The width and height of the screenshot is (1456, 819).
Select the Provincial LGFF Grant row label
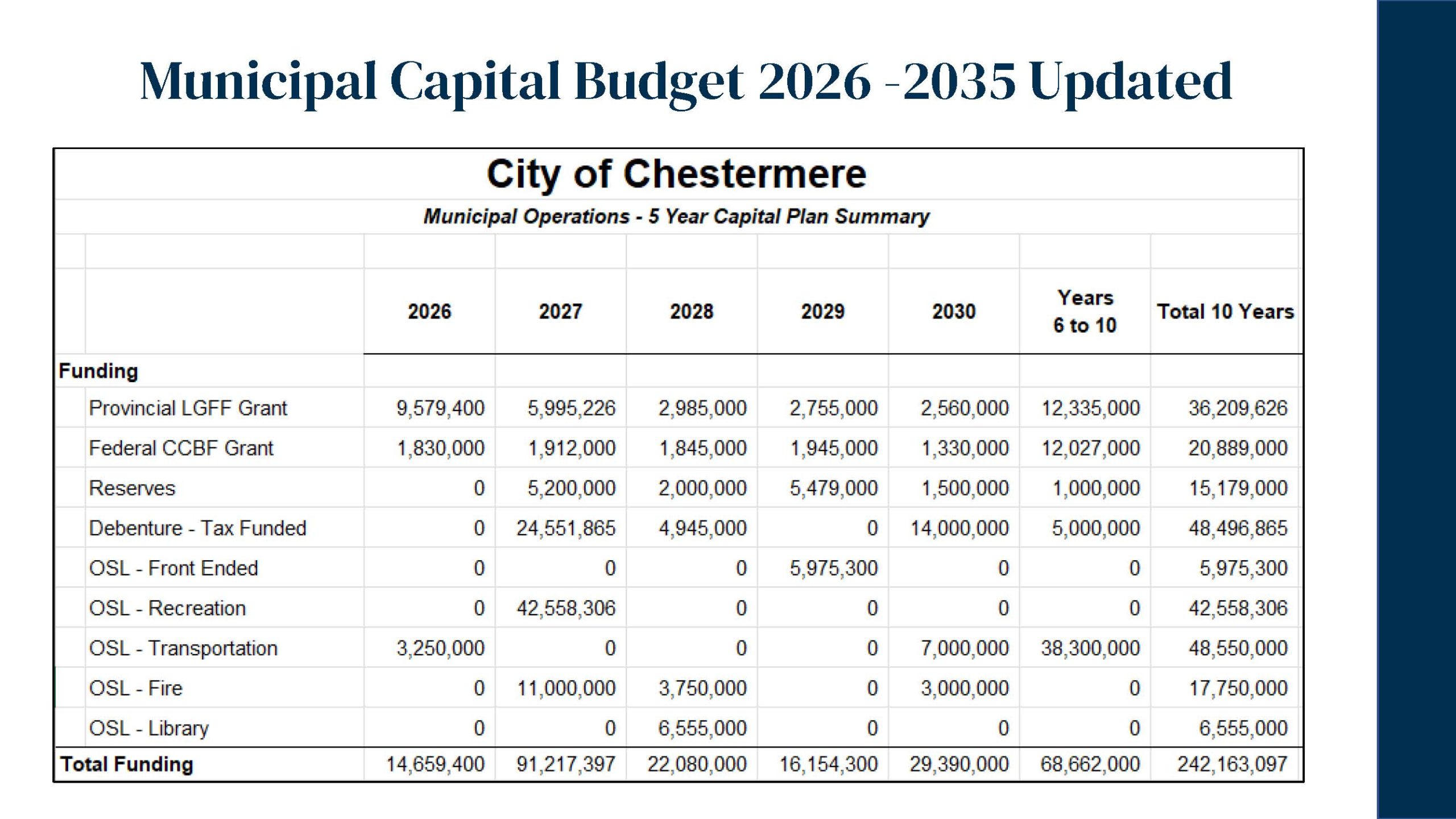[188, 408]
